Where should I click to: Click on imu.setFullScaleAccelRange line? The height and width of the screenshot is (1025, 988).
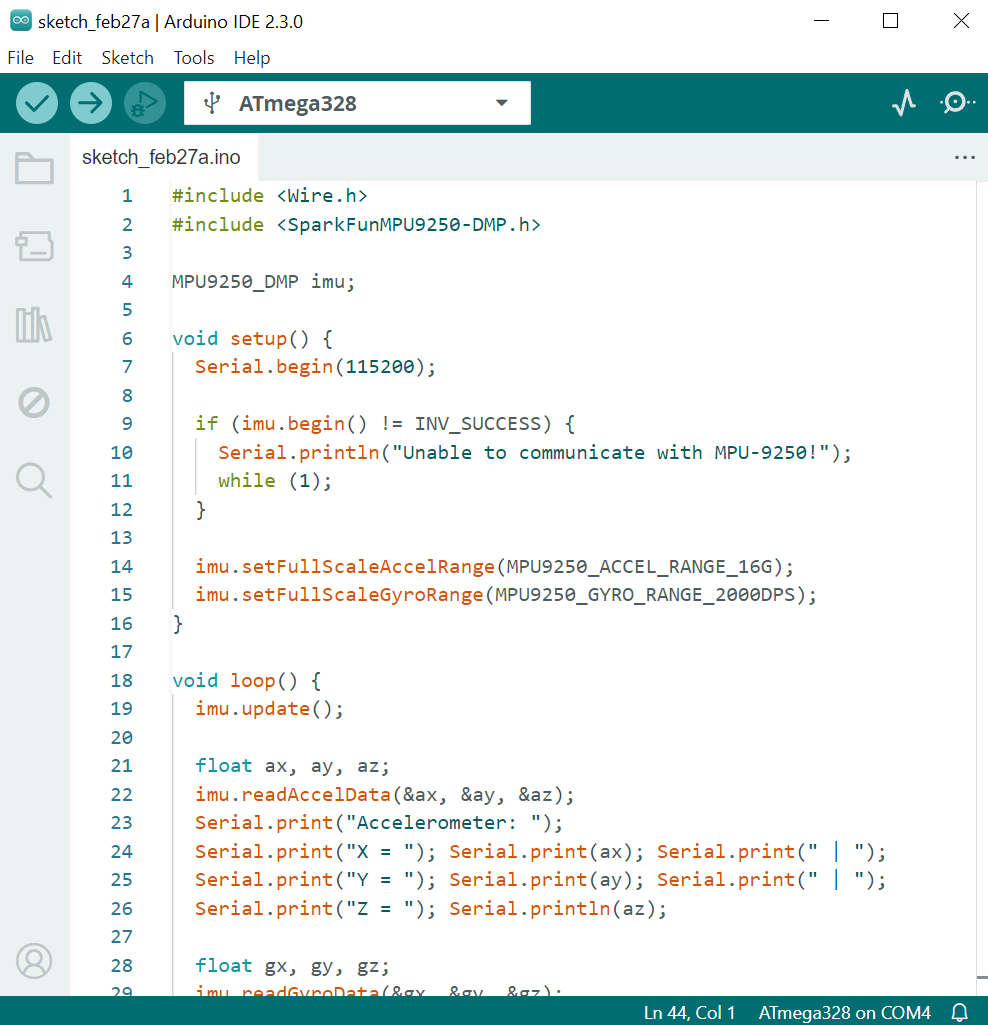pos(494,566)
